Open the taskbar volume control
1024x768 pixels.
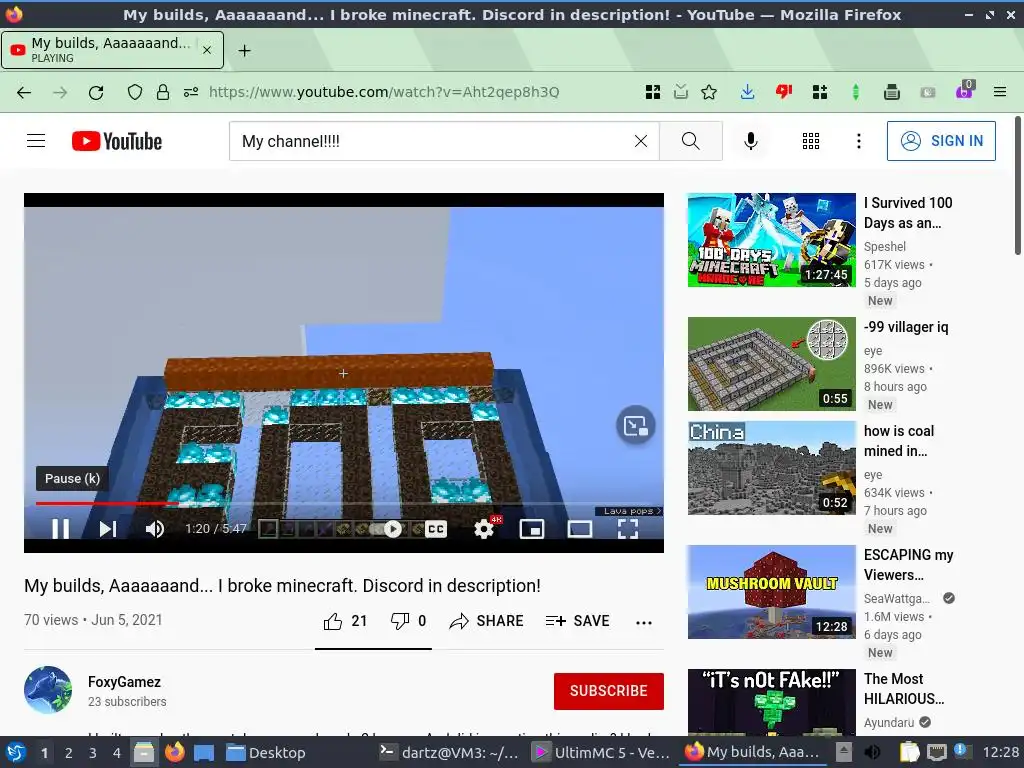point(872,753)
